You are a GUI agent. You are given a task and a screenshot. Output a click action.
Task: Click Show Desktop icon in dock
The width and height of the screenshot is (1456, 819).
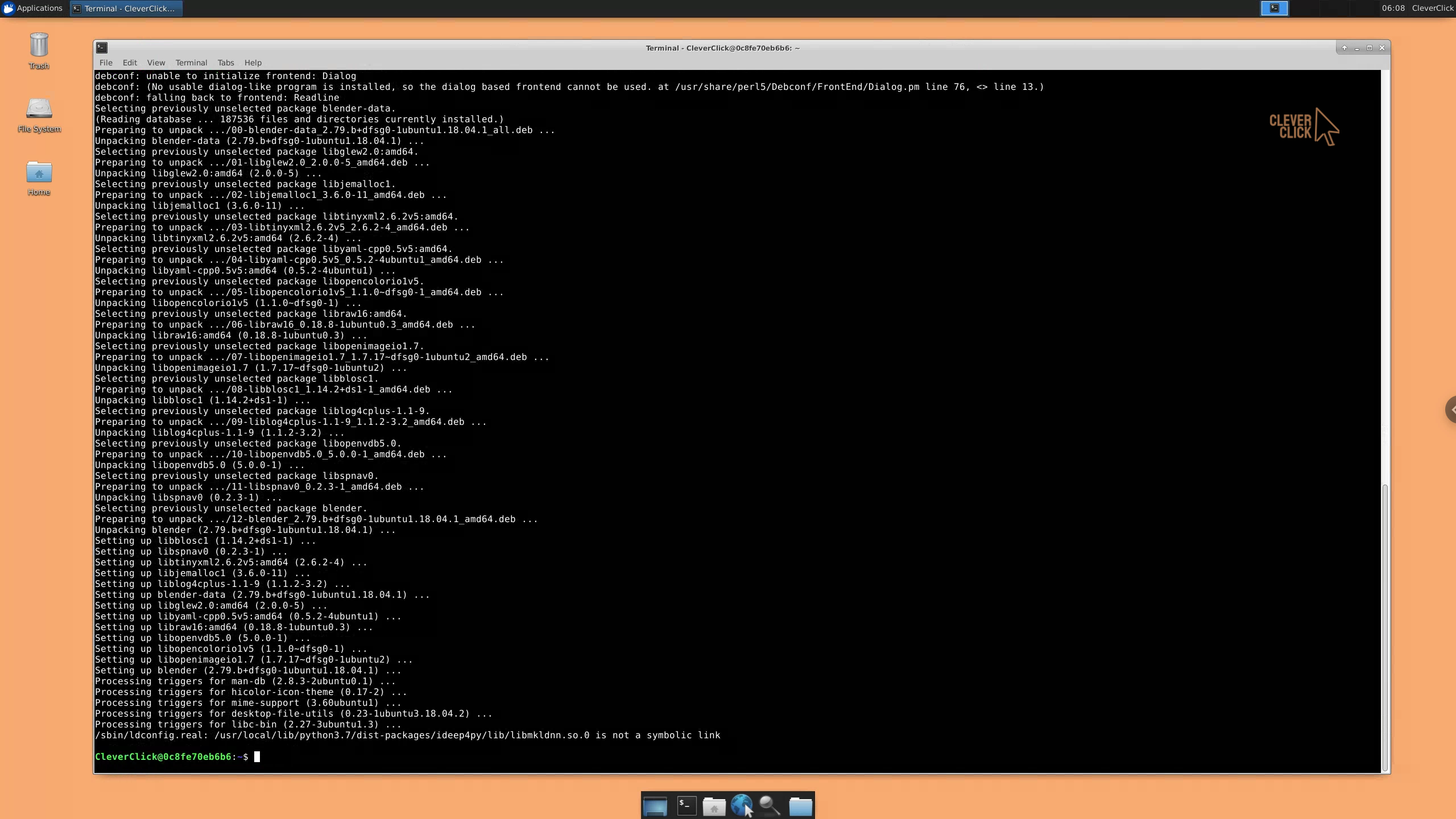tap(655, 806)
